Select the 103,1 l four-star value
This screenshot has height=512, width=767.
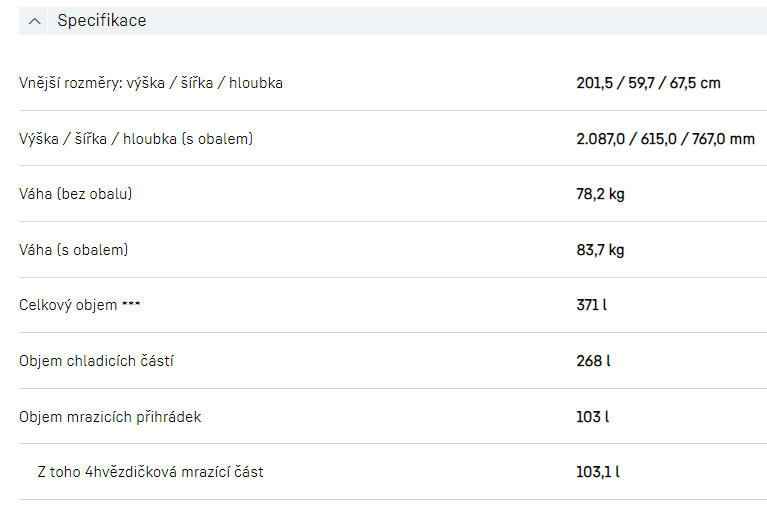click(598, 472)
